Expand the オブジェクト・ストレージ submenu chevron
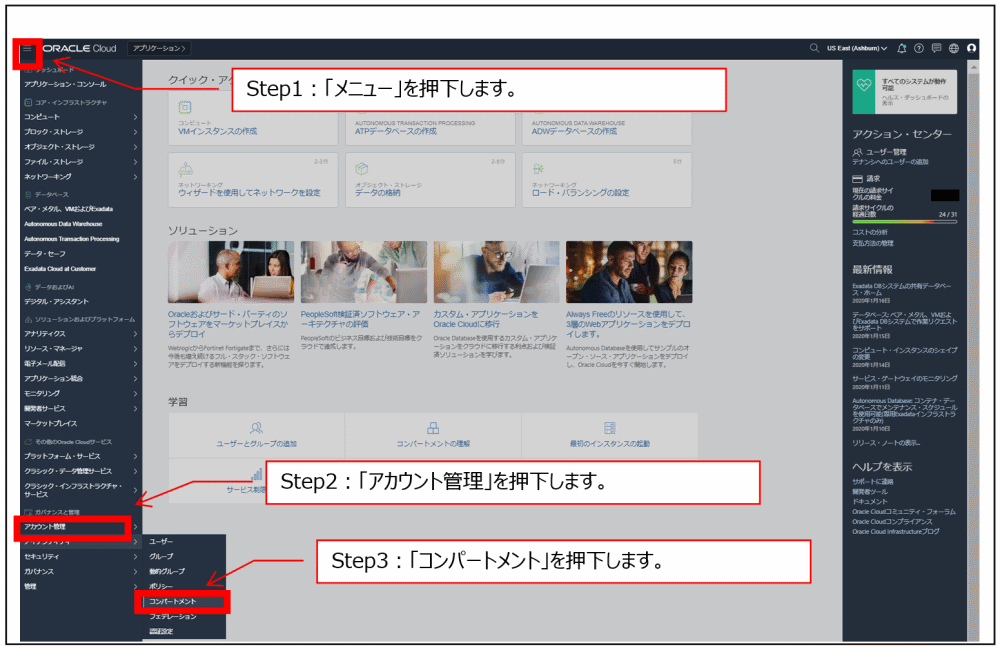 [135, 147]
